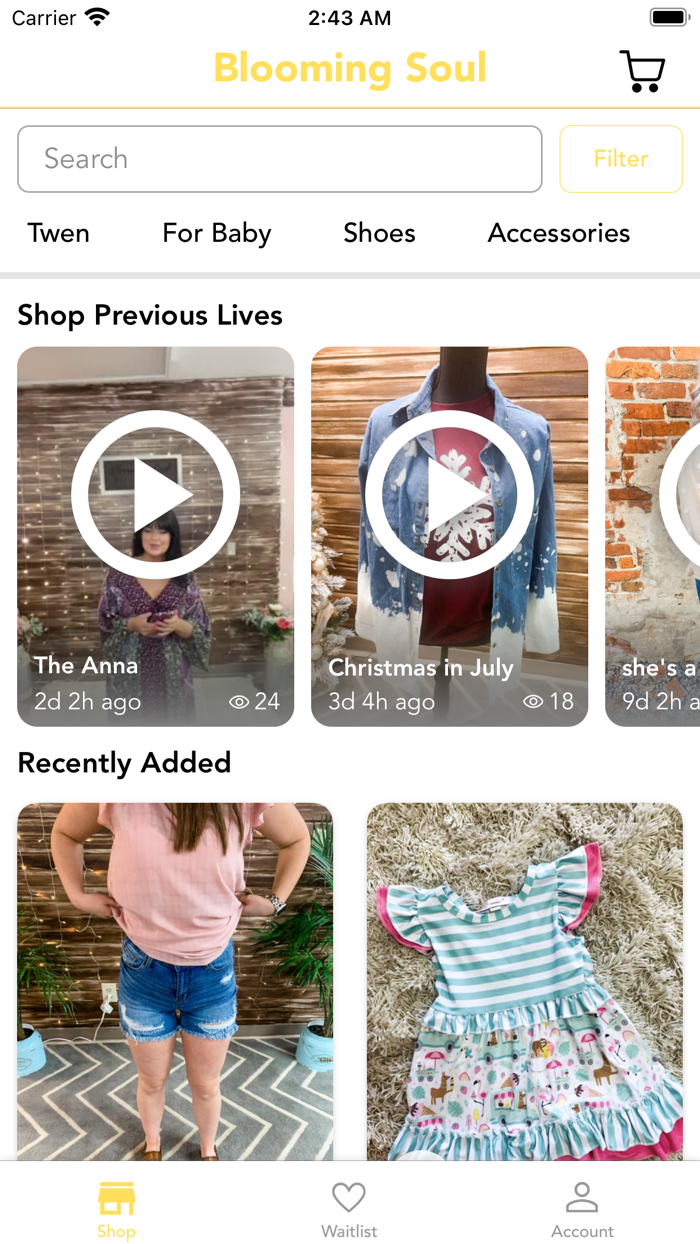Viewport: 700px width, 1244px height.
Task: Browse the Accessories category
Action: [x=559, y=233]
